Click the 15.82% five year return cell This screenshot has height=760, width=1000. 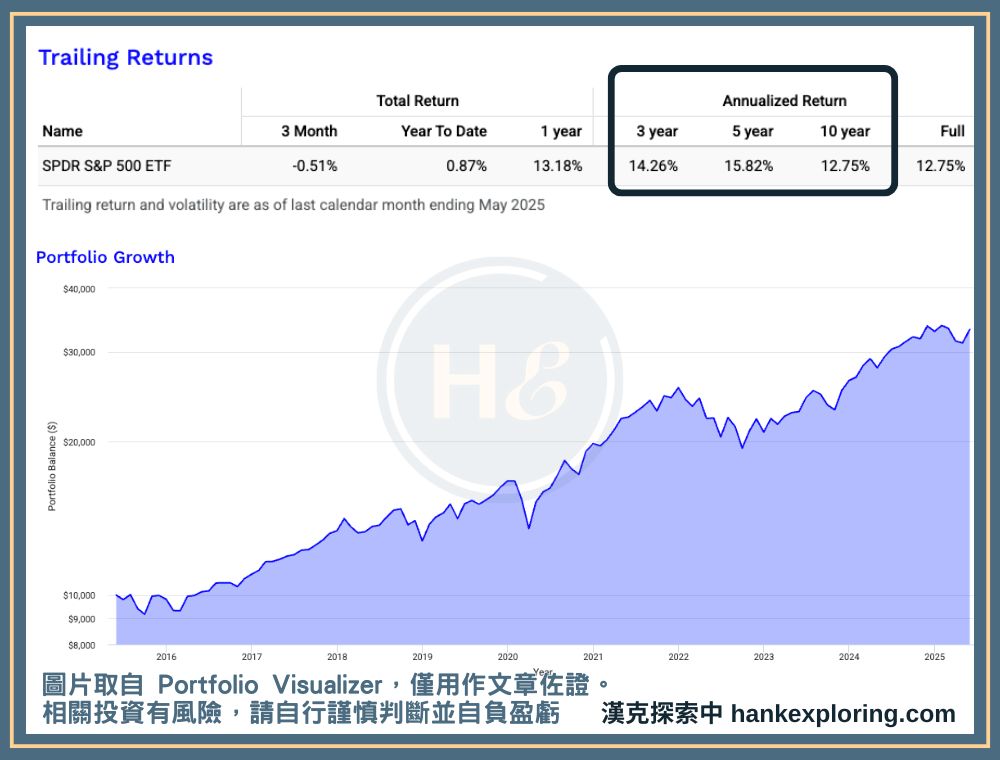[749, 166]
